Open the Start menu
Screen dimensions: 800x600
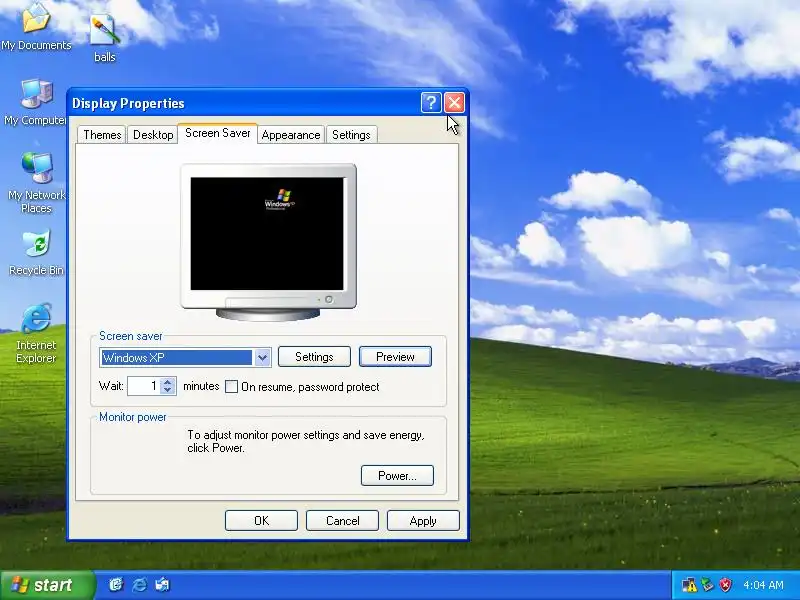click(47, 585)
